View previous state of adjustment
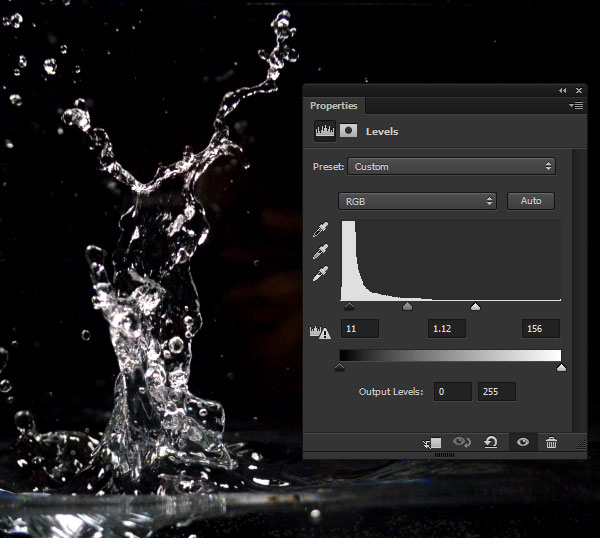600x538 pixels. coord(461,443)
